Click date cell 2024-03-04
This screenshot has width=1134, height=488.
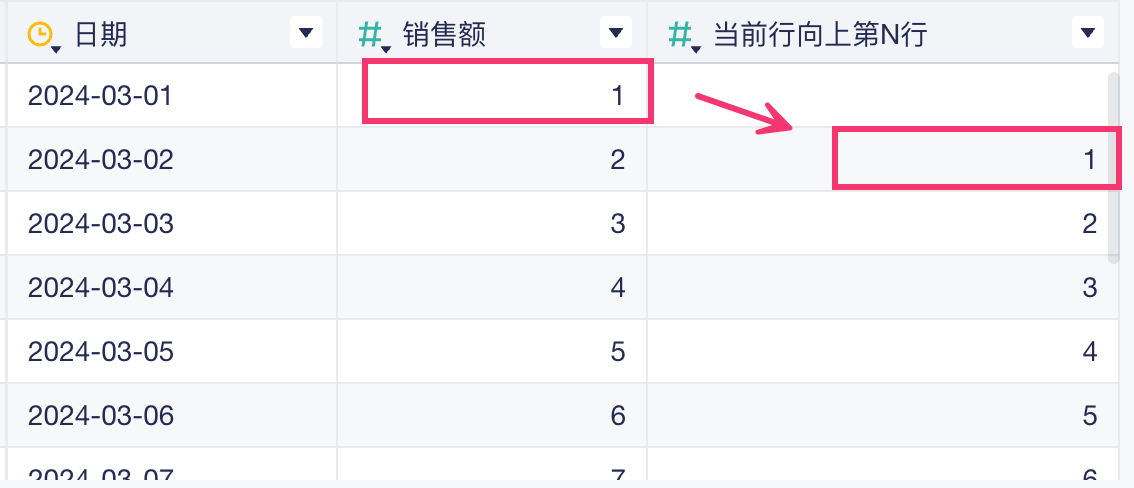(100, 288)
